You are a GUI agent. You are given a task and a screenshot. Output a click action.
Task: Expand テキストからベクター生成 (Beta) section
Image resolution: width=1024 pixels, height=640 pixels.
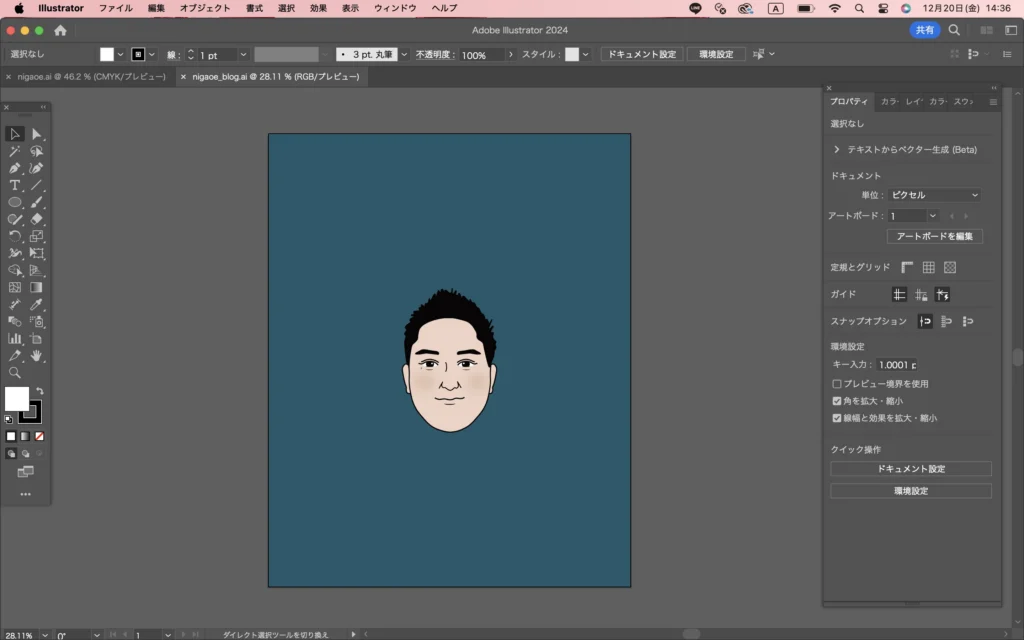pyautogui.click(x=836, y=149)
